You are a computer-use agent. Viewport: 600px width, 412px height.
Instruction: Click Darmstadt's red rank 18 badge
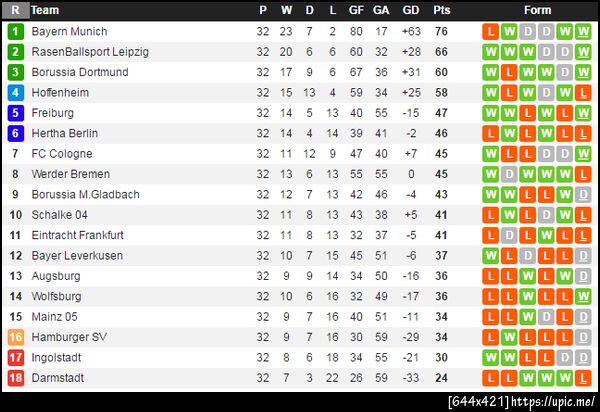(15, 378)
